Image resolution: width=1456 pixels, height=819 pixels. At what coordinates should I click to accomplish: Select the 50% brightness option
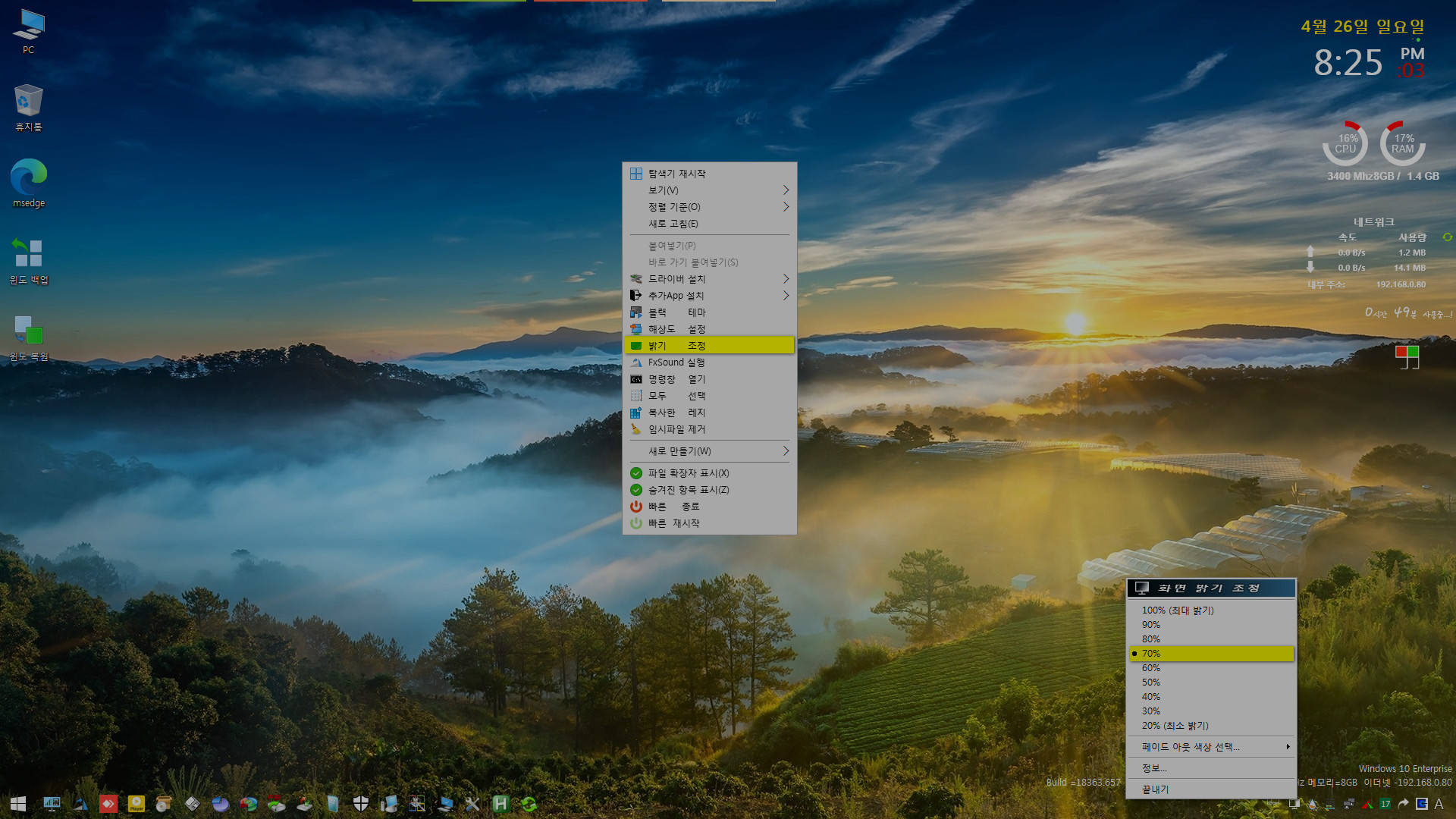[x=1211, y=682]
